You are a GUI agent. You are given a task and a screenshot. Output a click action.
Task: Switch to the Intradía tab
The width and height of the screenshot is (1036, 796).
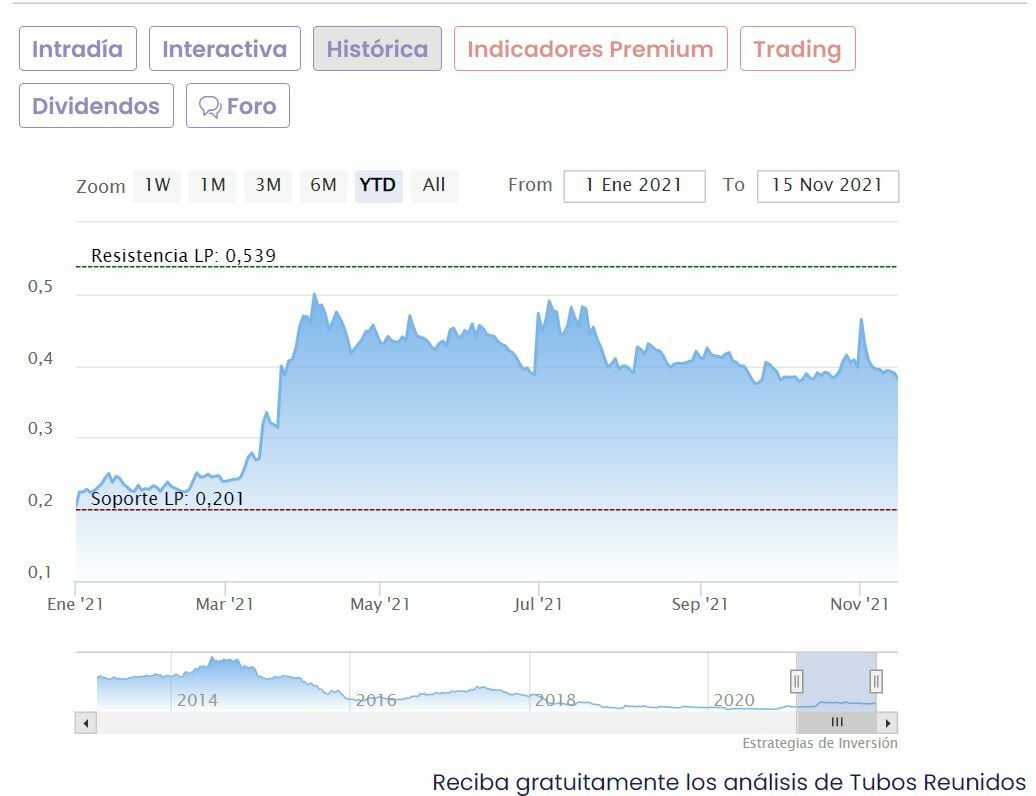coord(77,49)
